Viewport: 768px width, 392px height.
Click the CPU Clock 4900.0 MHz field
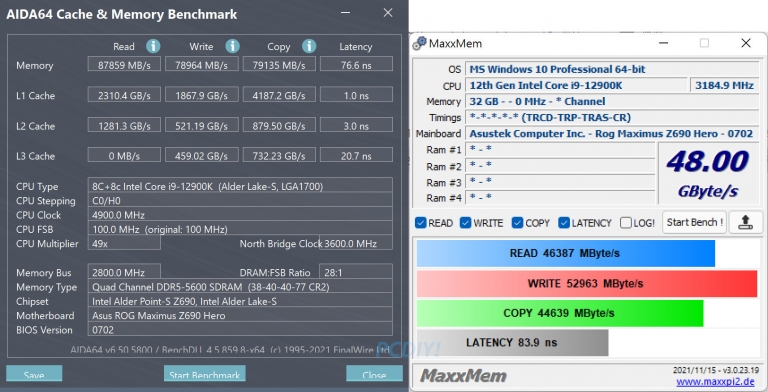(240, 214)
